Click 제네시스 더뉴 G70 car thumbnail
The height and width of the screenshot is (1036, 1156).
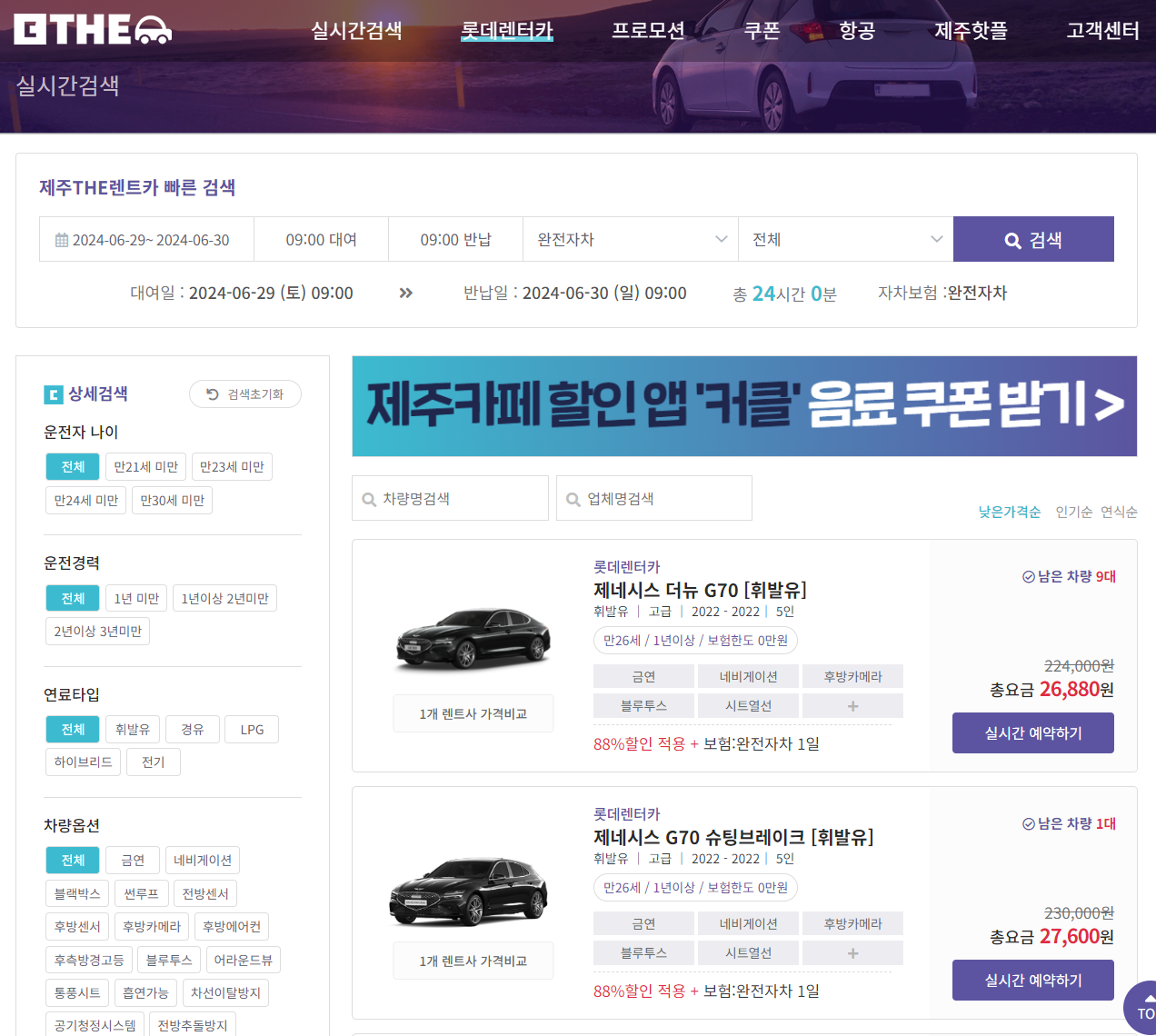tap(473, 639)
